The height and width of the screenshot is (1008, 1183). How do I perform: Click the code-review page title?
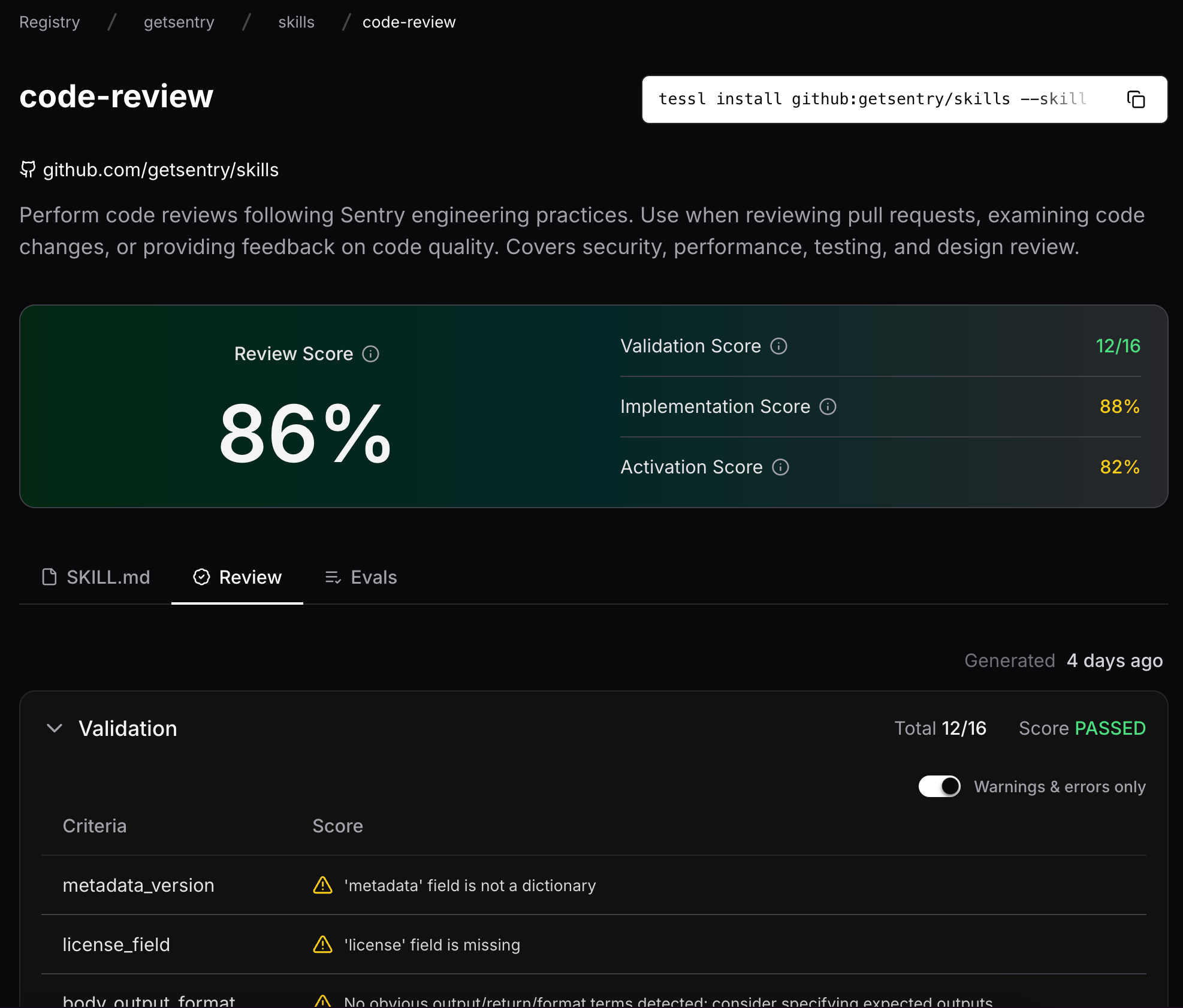pos(116,96)
